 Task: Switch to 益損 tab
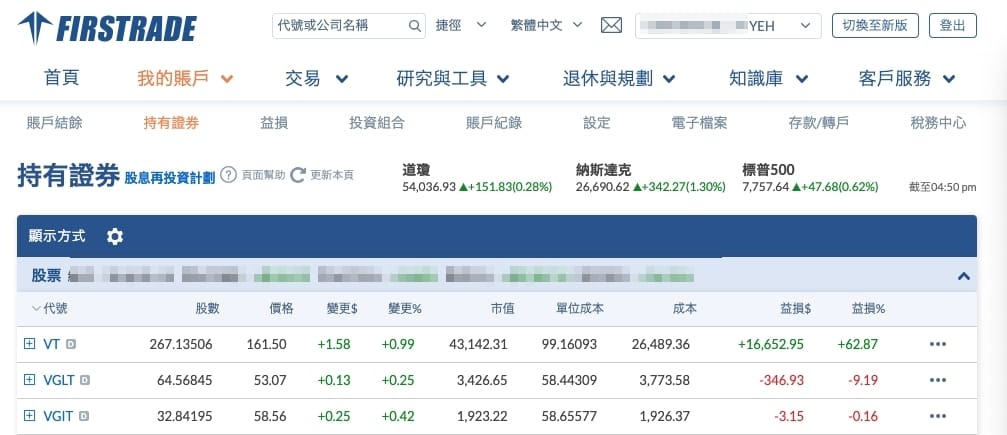click(274, 123)
